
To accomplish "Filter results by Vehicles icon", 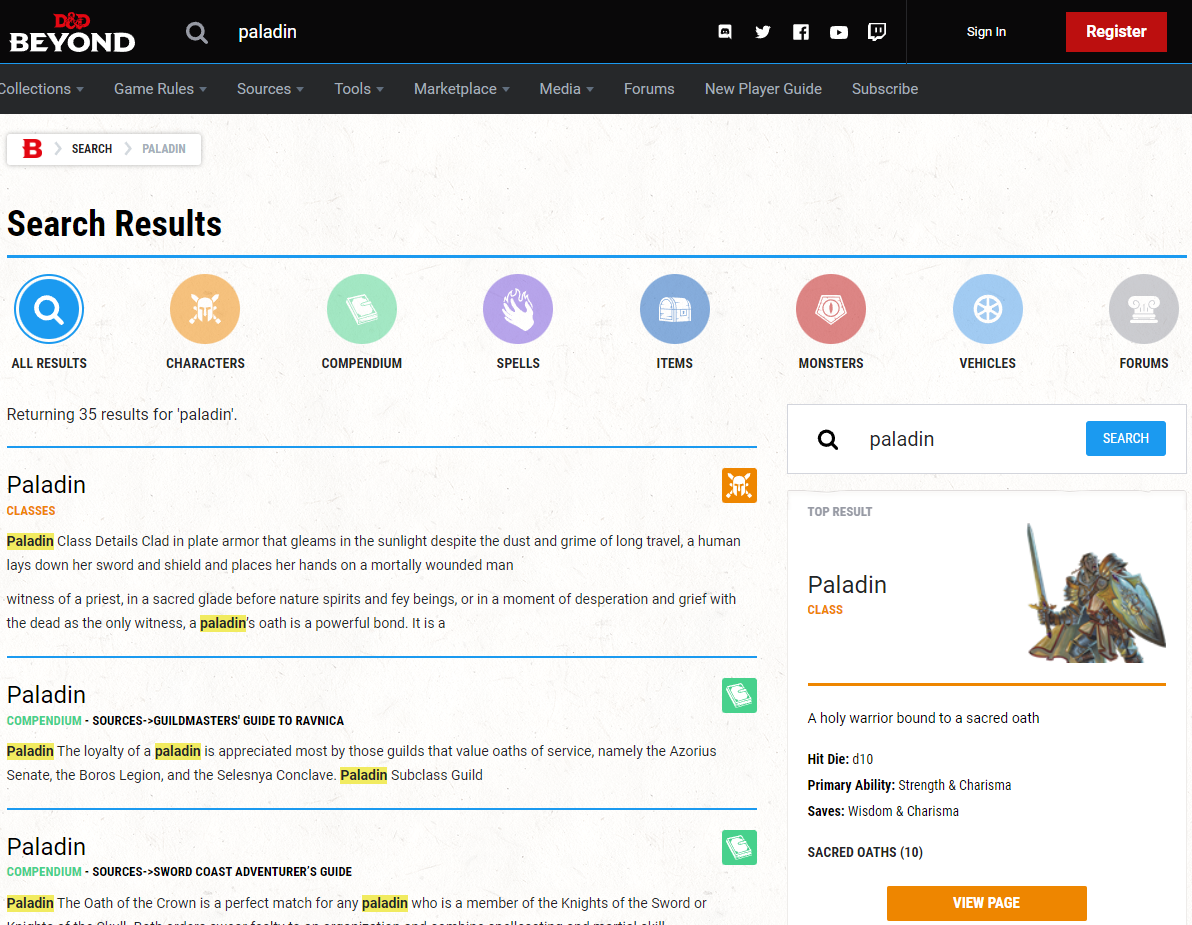I will coord(988,309).
